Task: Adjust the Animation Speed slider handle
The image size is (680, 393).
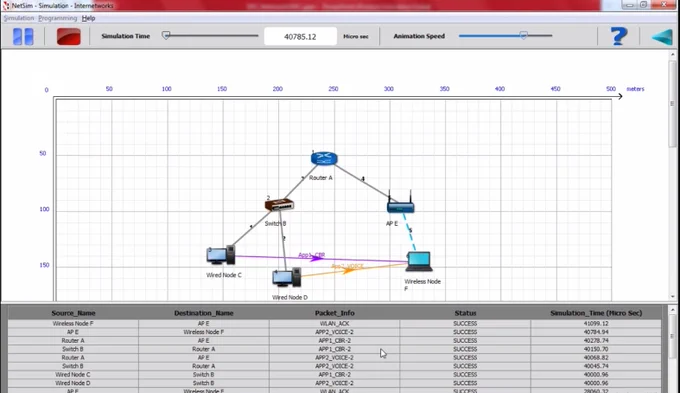Action: click(x=523, y=36)
